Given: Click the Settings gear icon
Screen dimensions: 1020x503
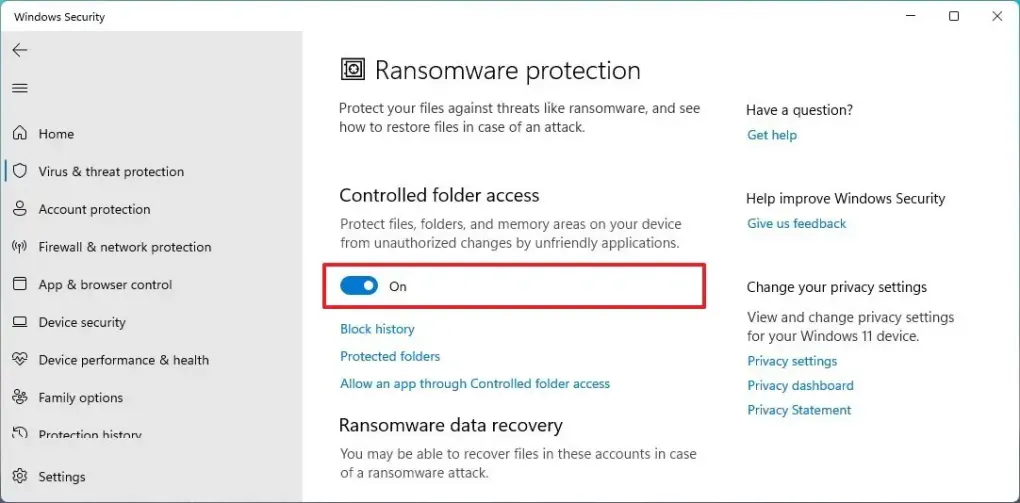Looking at the screenshot, I should (x=20, y=476).
